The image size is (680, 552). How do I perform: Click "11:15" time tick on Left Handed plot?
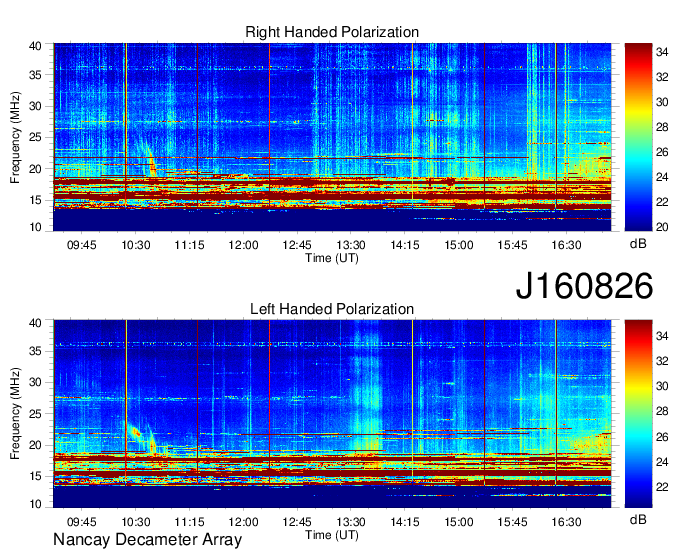(189, 522)
